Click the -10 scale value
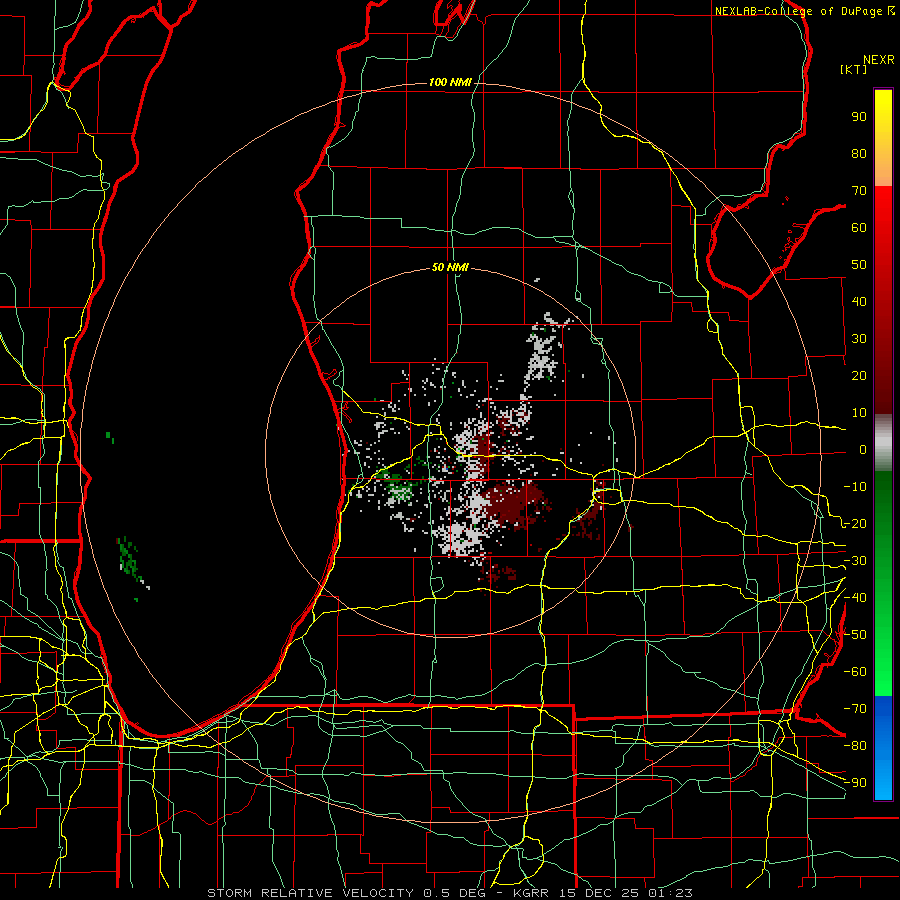This screenshot has height=900, width=900. pyautogui.click(x=855, y=487)
